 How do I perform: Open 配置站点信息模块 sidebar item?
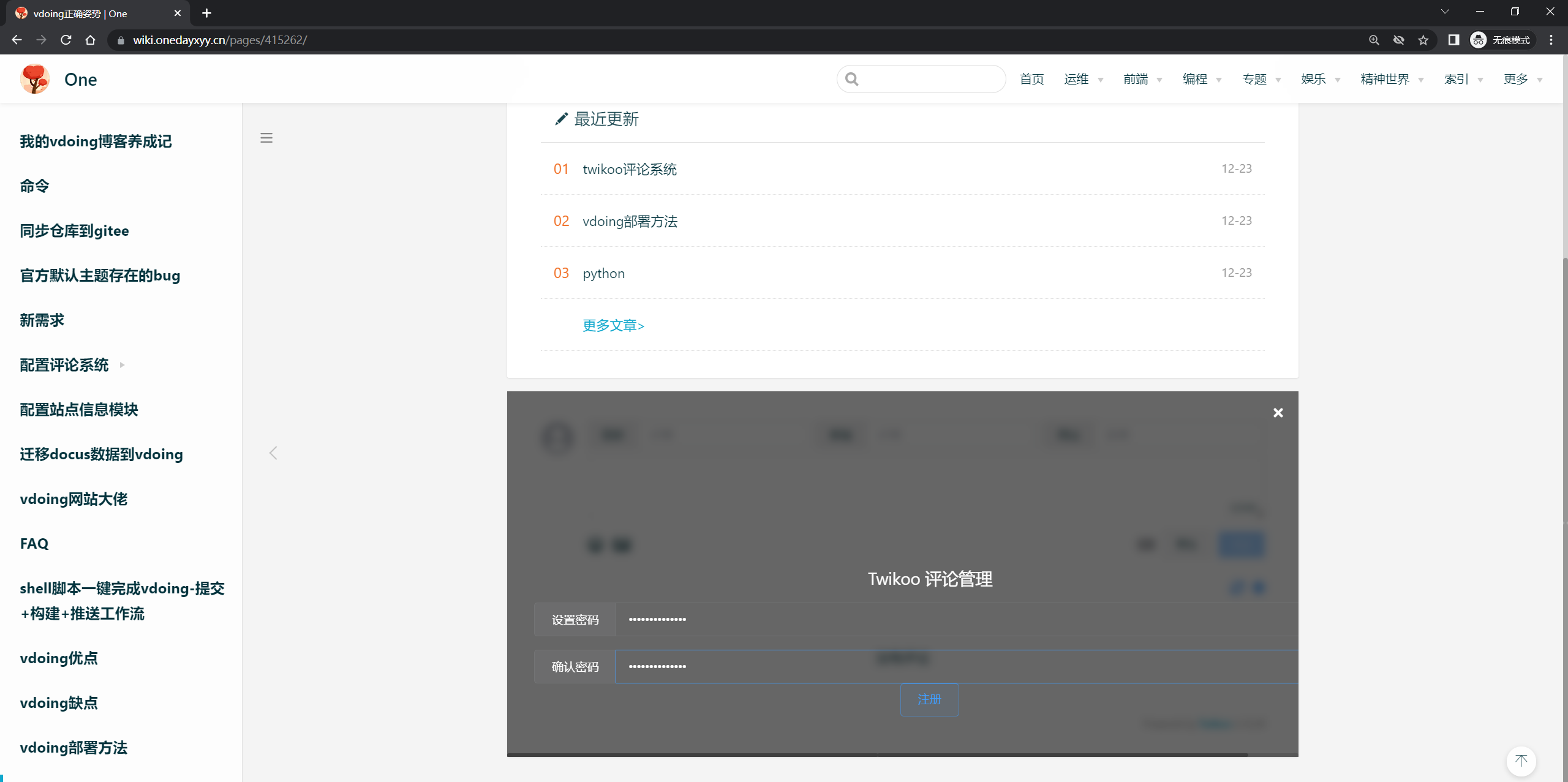coord(79,410)
